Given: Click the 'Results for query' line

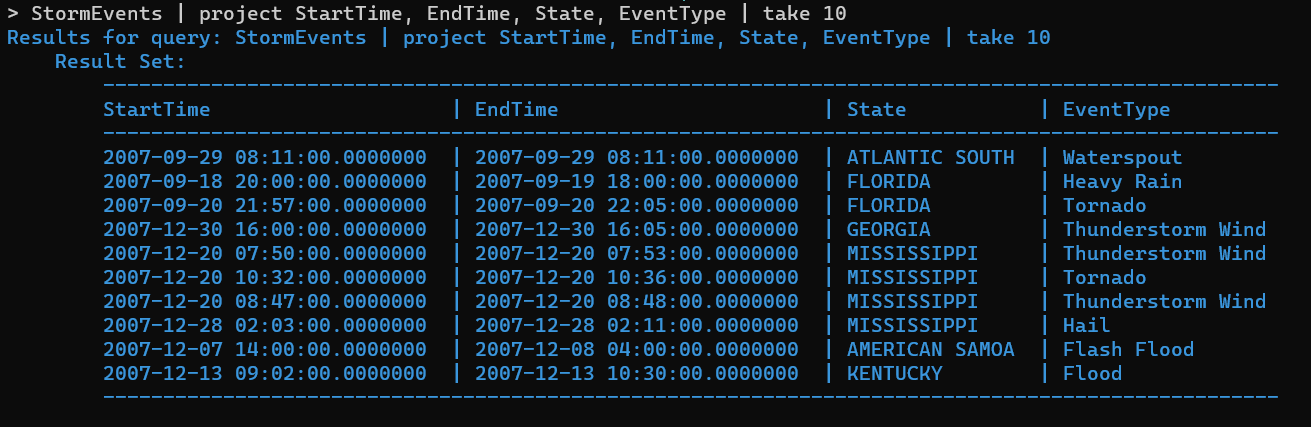Looking at the screenshot, I should [x=529, y=38].
